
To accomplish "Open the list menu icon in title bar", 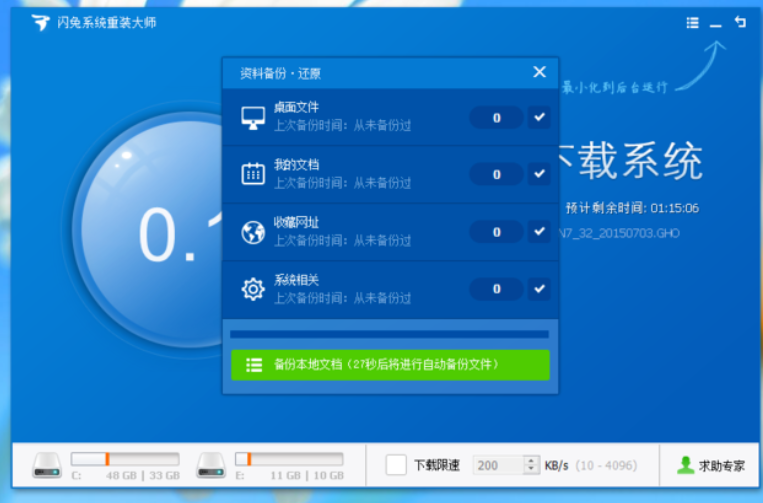I will click(x=693, y=23).
